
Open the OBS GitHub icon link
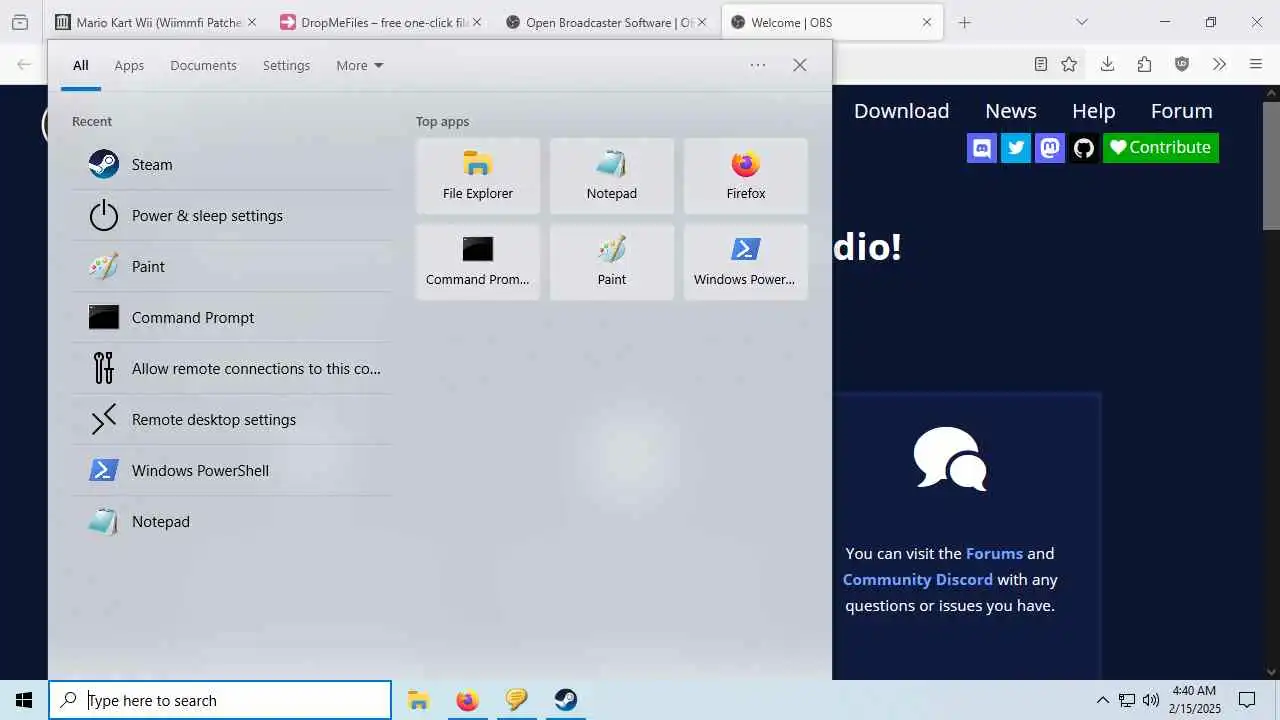click(x=1084, y=148)
